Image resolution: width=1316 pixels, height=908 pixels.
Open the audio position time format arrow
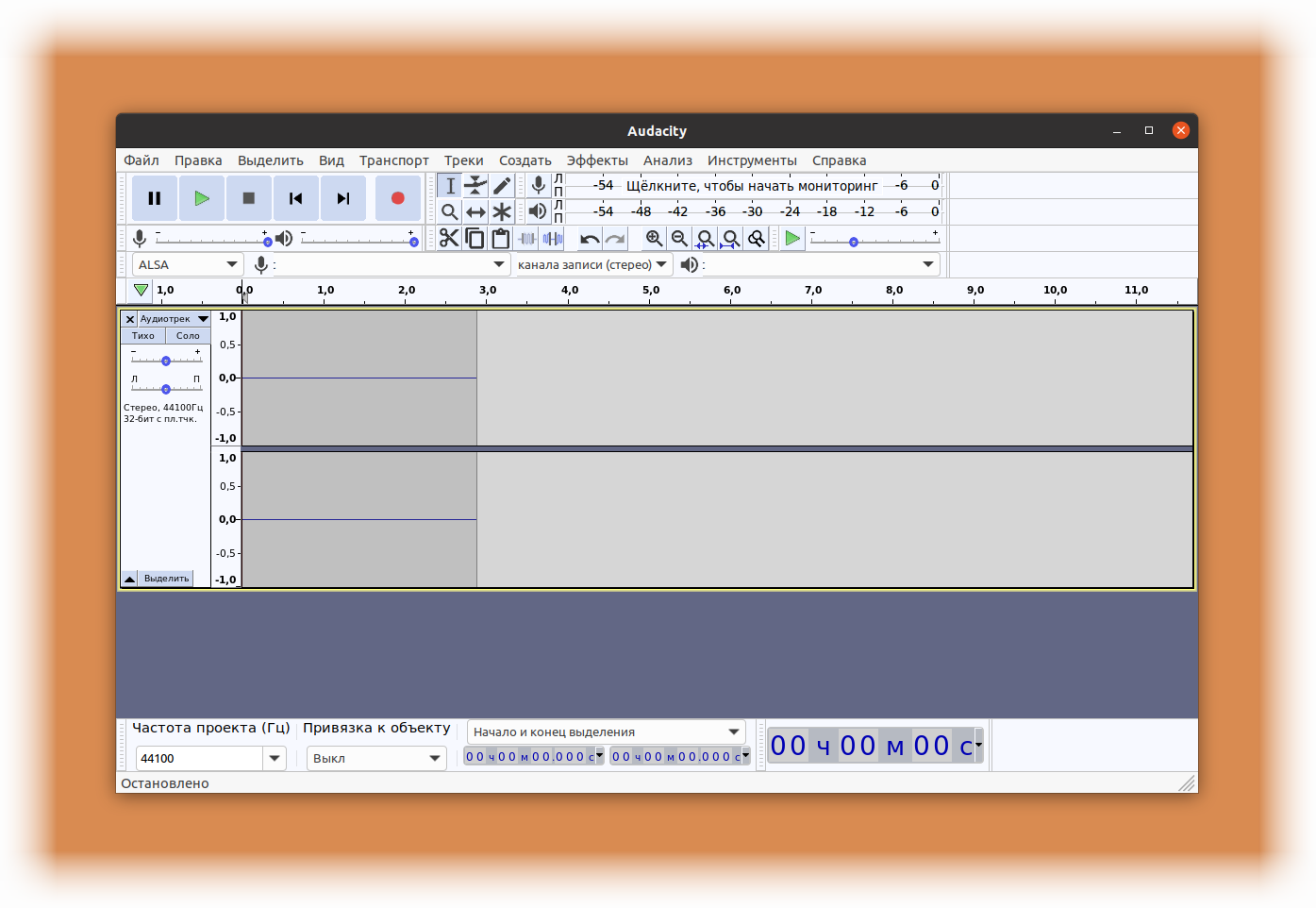click(978, 746)
